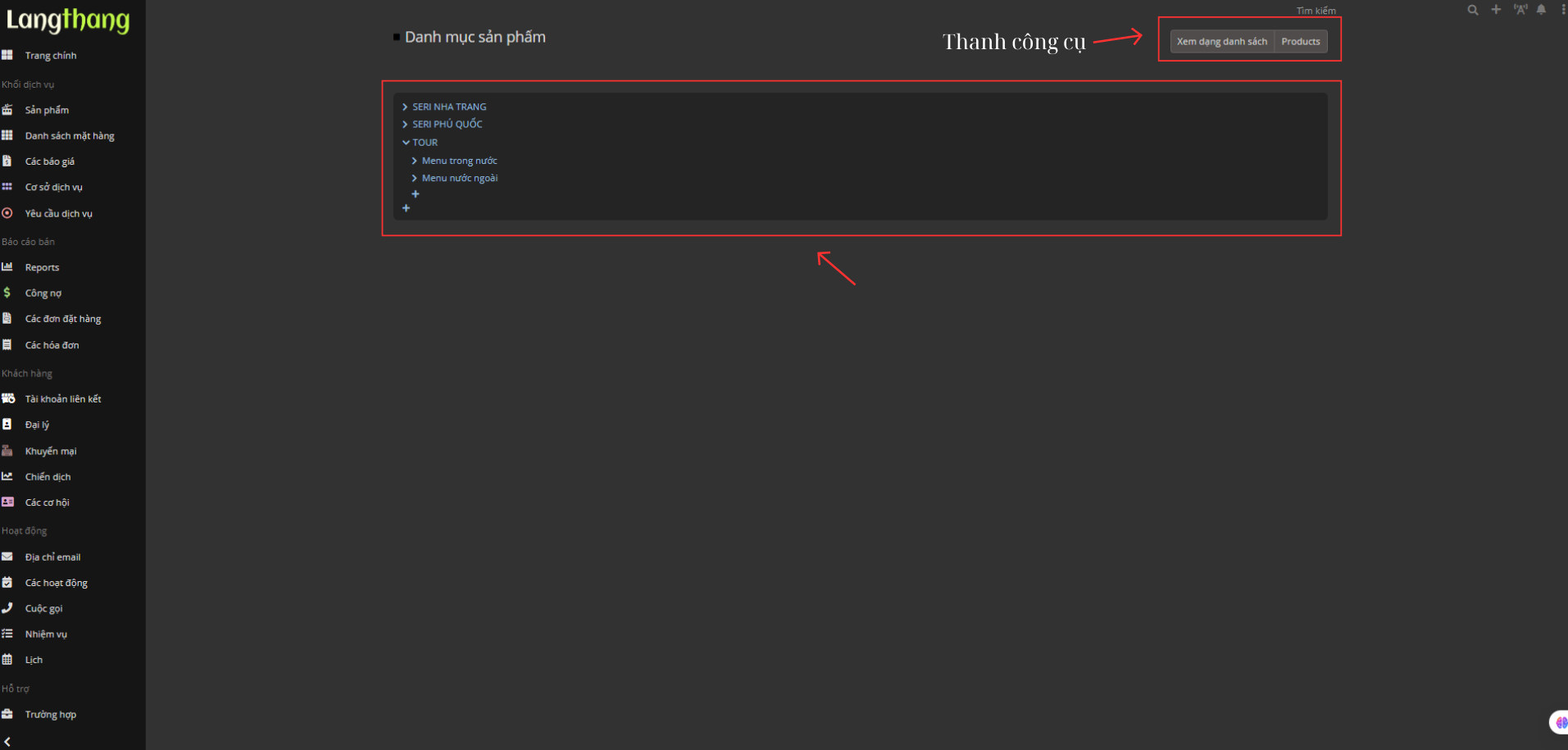Collapse the left sidebar with the arrow
Image resolution: width=1568 pixels, height=750 pixels.
pos(7,741)
